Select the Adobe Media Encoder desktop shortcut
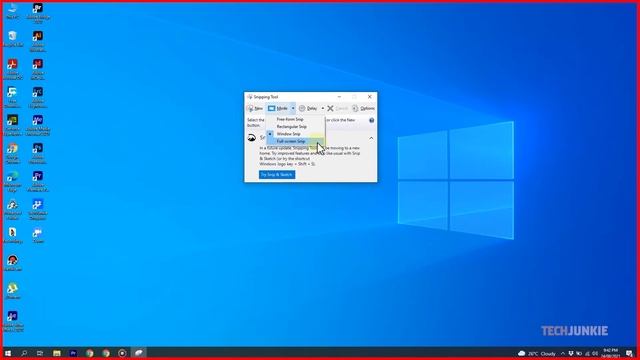640x360 pixels. 38,125
